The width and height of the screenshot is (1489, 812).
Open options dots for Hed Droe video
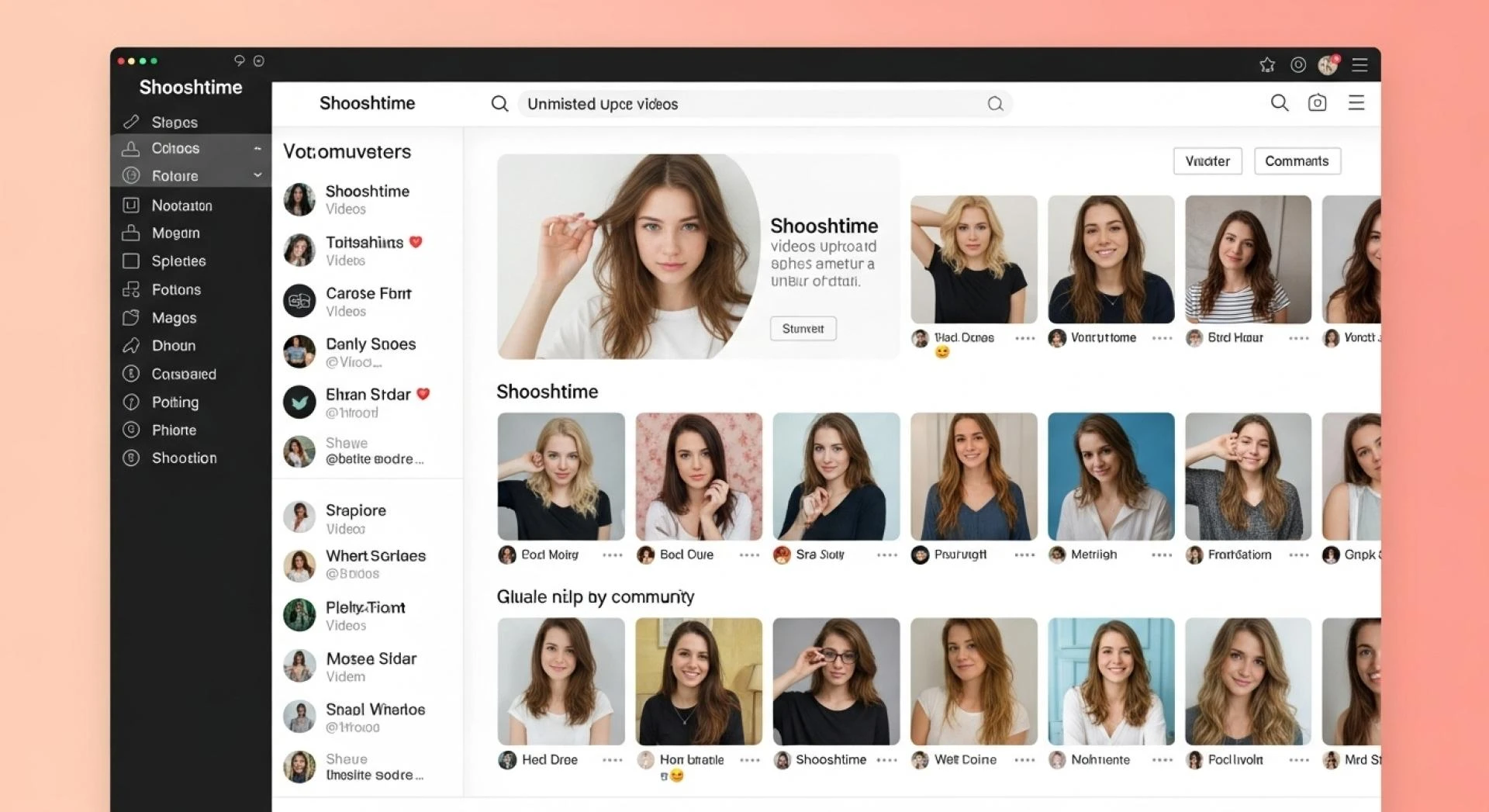[612, 760]
